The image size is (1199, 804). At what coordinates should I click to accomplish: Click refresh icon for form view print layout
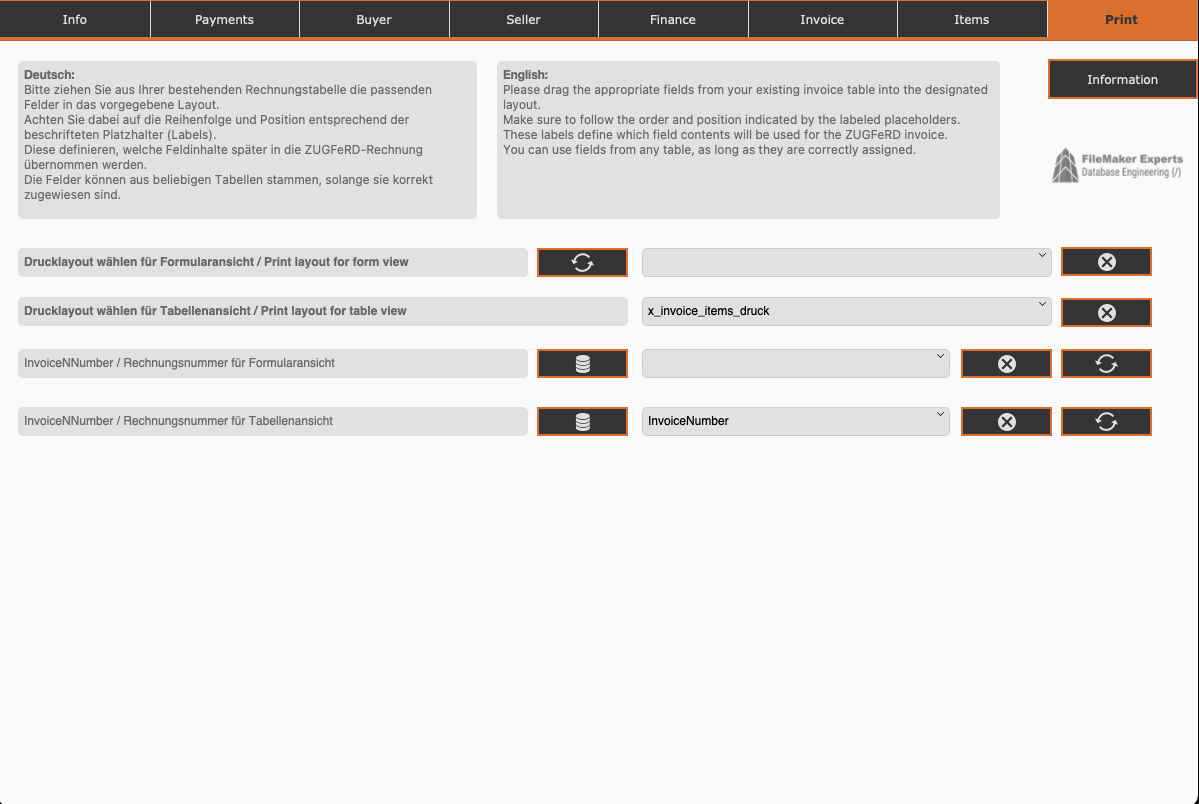[582, 263]
